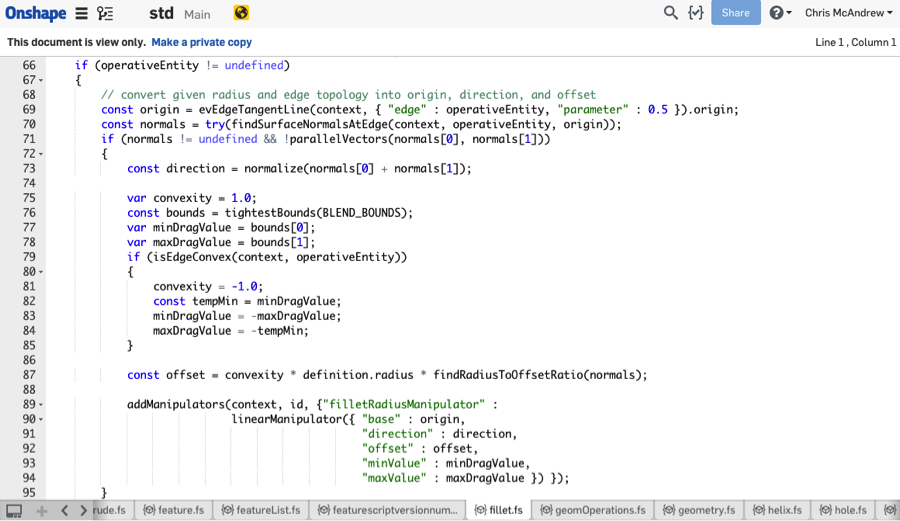900x521 pixels.
Task: Open the tab manager monitor icon
Action: click(x=14, y=510)
